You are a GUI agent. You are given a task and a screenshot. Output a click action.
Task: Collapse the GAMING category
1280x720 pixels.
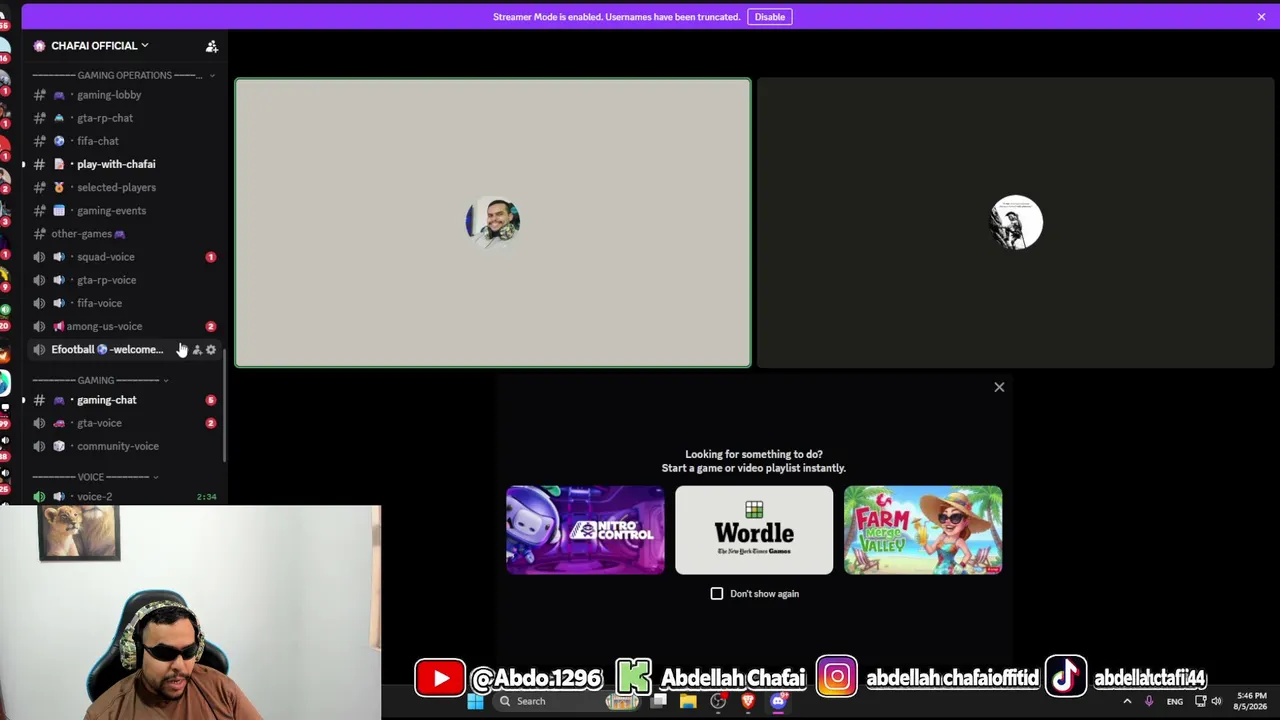click(x=100, y=380)
